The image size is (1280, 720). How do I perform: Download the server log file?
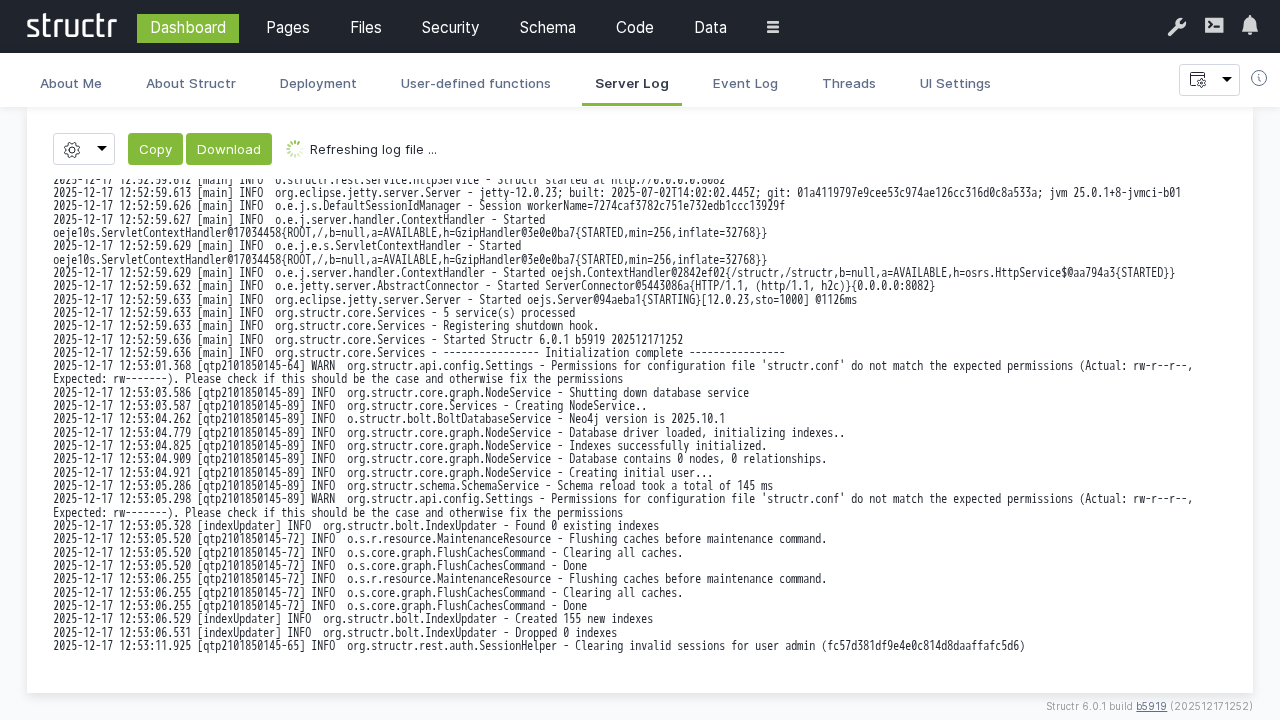tap(228, 149)
